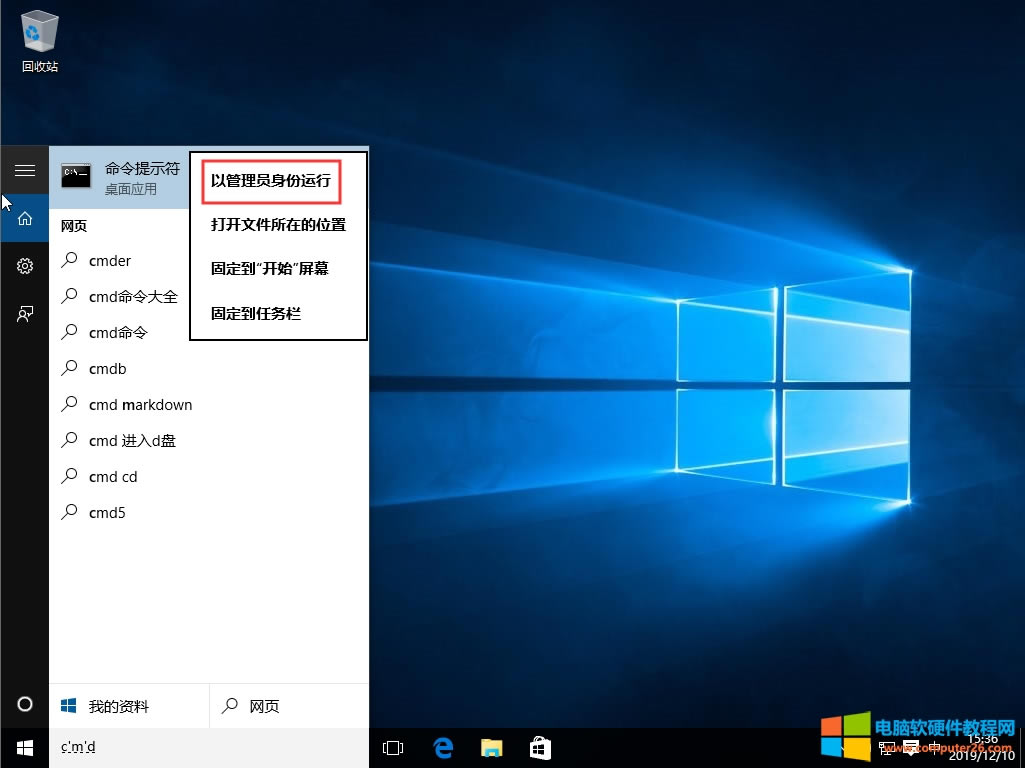The height and width of the screenshot is (768, 1025).
Task: Expand the hamburger menu in search panel
Action: click(x=25, y=171)
